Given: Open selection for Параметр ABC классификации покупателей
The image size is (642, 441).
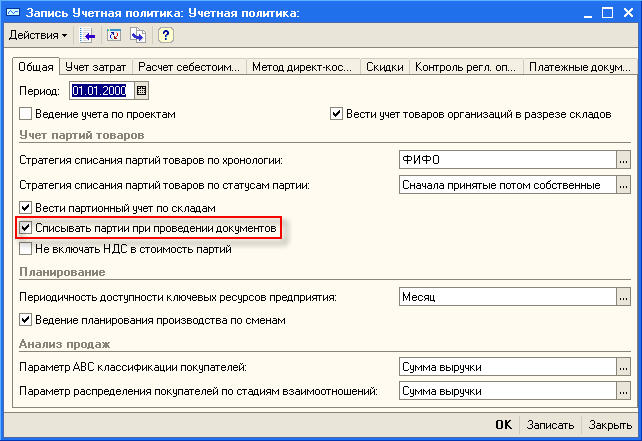Looking at the screenshot, I should (623, 367).
